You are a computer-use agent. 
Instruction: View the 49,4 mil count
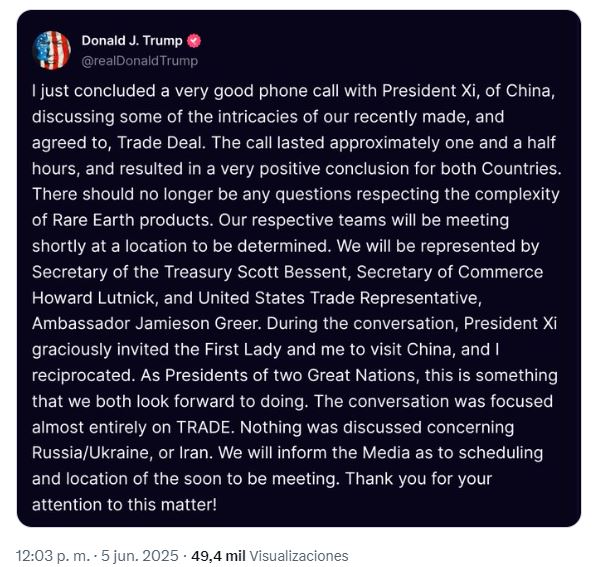point(218,556)
